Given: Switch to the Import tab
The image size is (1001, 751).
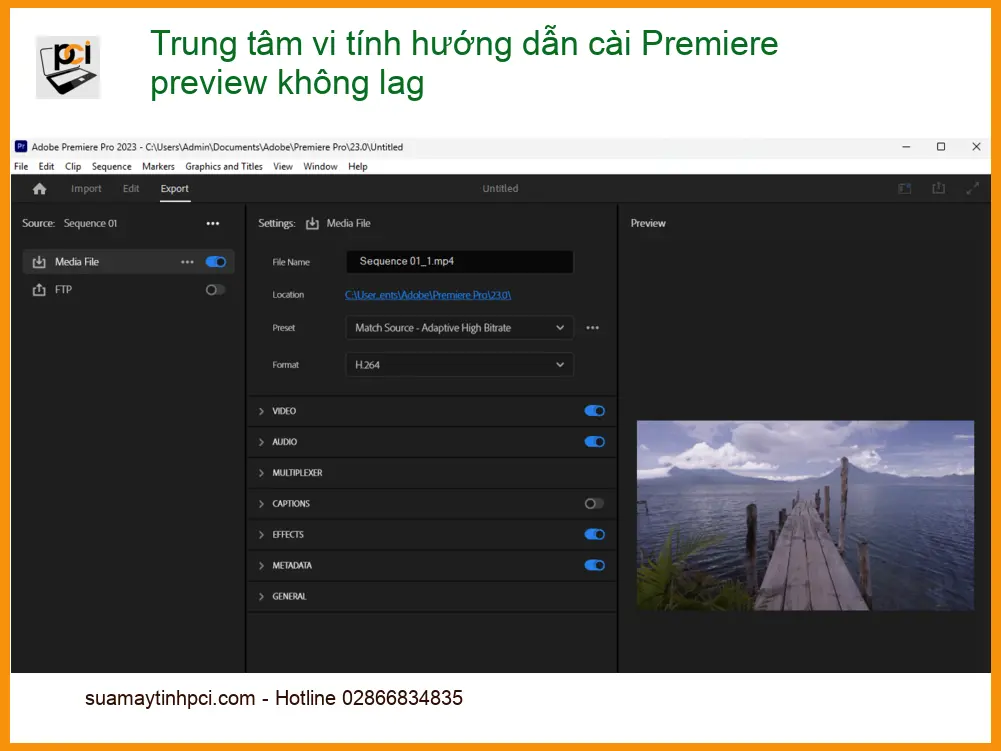Looking at the screenshot, I should coord(86,188).
